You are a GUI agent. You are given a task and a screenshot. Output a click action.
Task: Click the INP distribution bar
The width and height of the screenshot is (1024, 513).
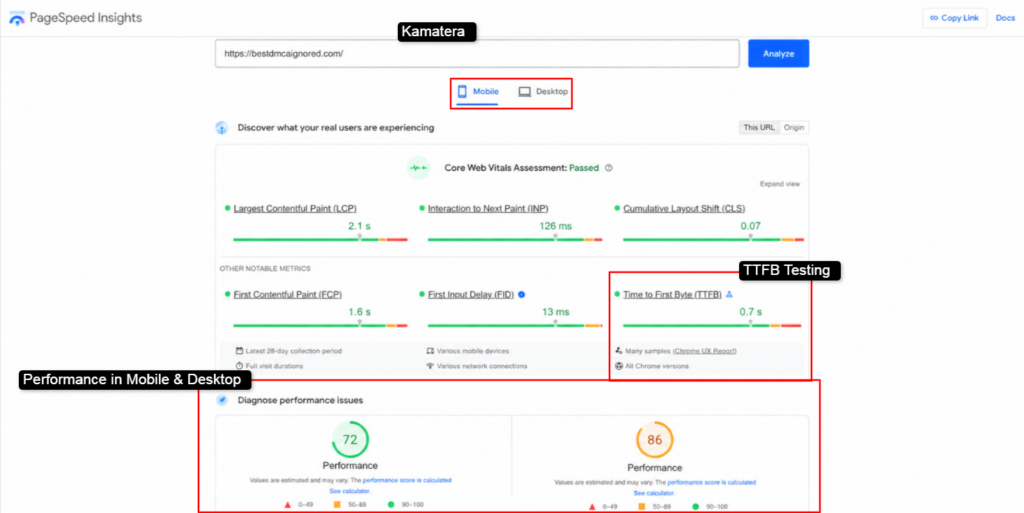click(x=515, y=240)
